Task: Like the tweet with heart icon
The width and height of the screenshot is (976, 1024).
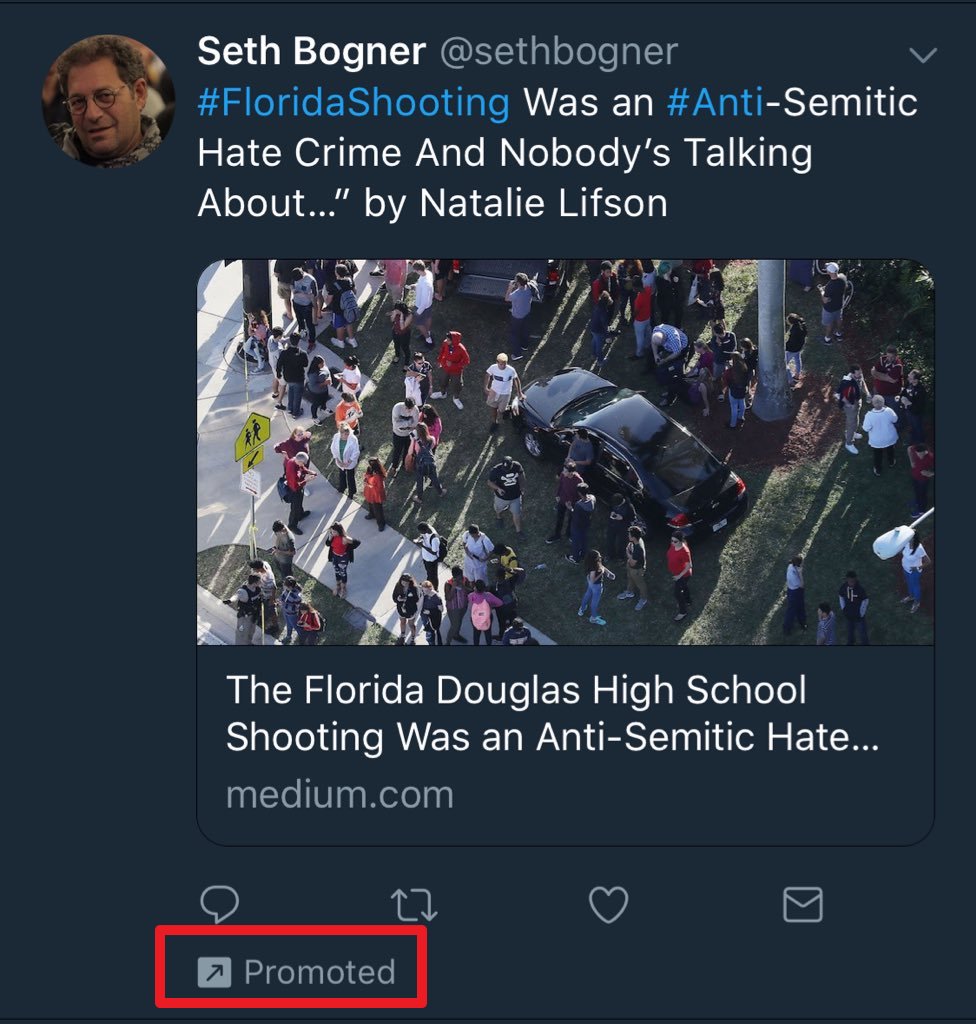Action: coord(607,904)
